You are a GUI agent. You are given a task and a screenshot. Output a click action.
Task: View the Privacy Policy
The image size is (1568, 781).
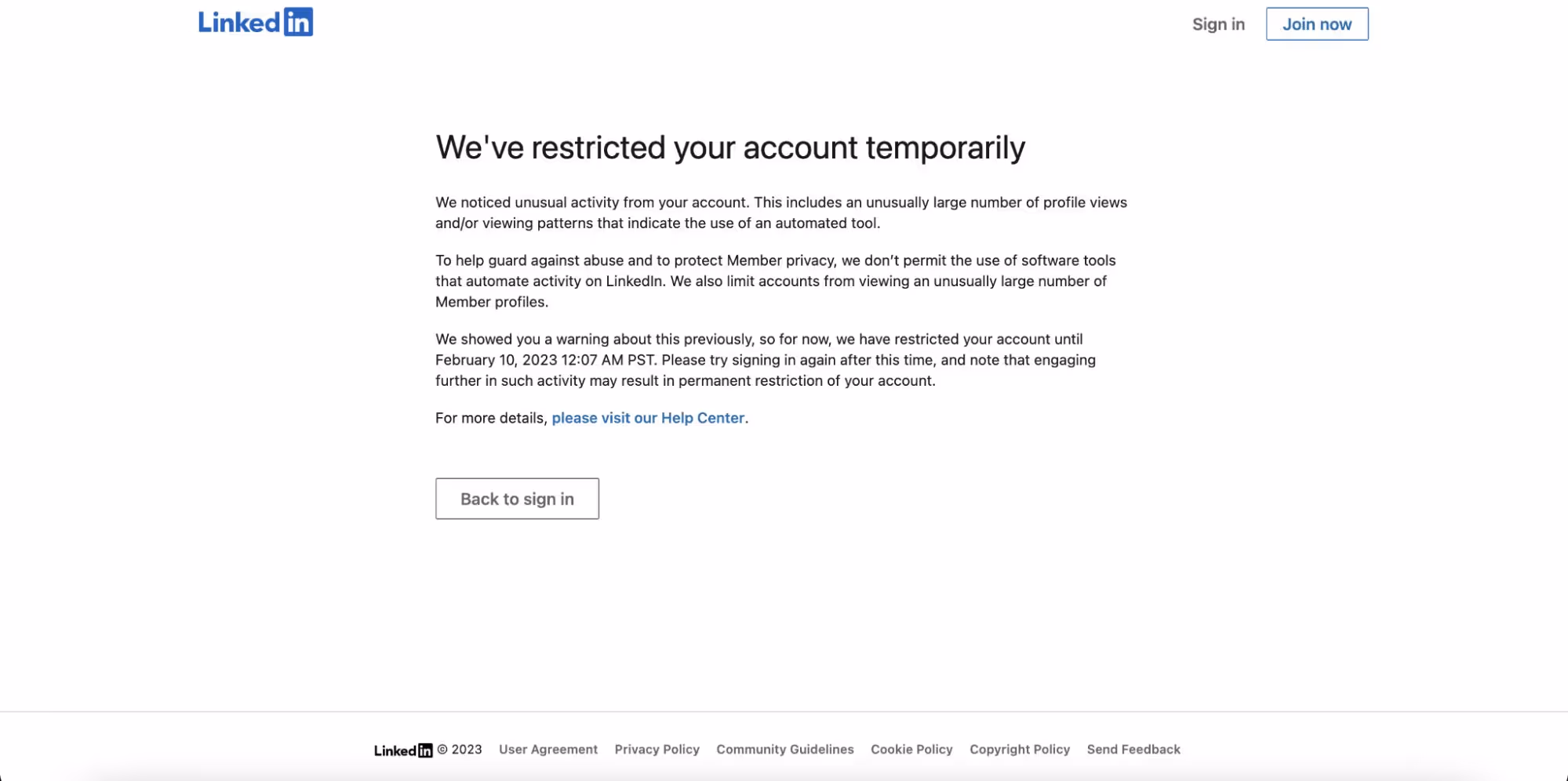click(657, 750)
